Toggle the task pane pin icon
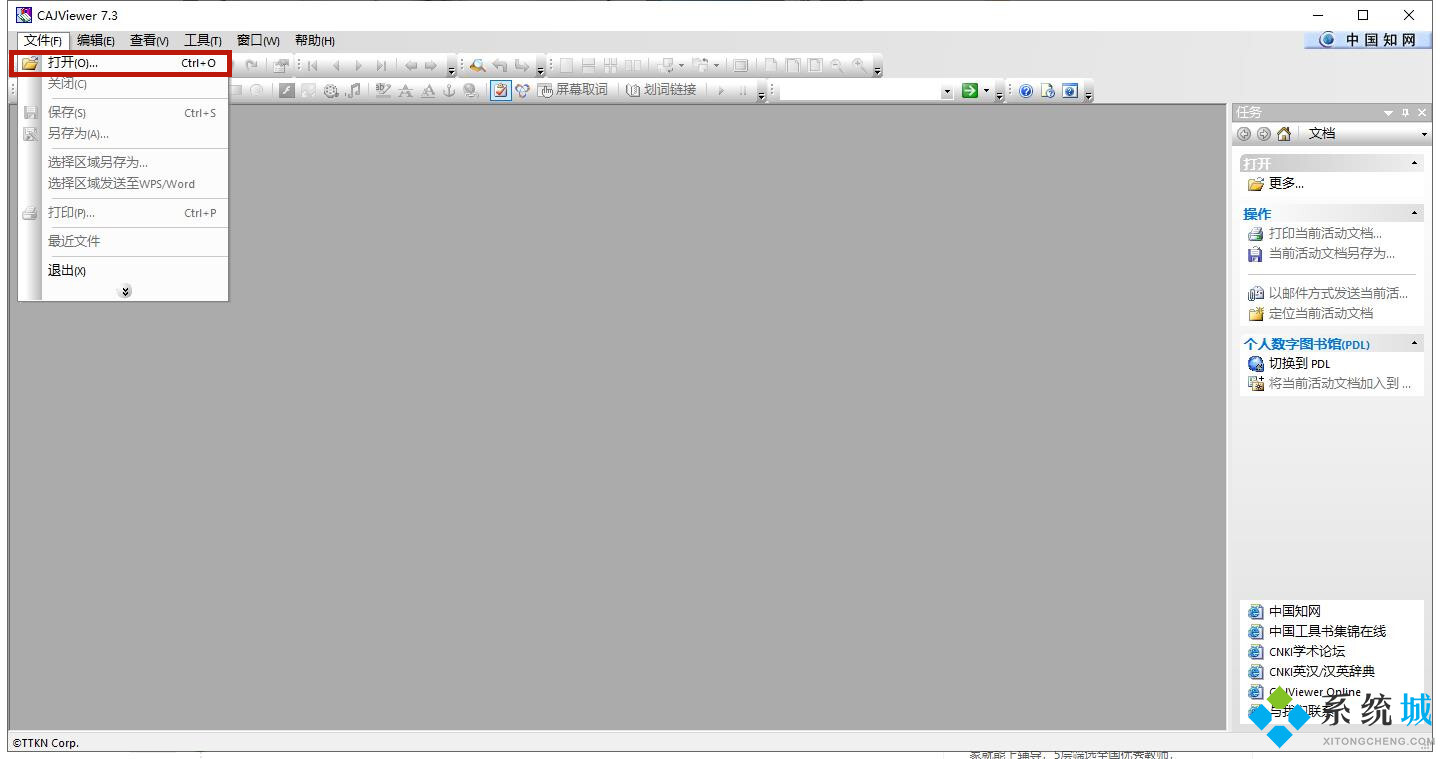 click(x=1405, y=113)
